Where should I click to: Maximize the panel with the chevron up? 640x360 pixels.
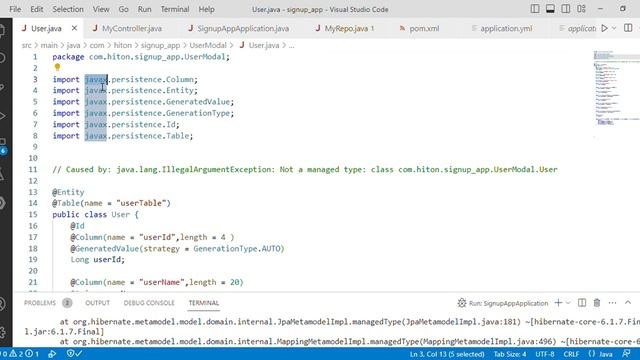click(628, 302)
